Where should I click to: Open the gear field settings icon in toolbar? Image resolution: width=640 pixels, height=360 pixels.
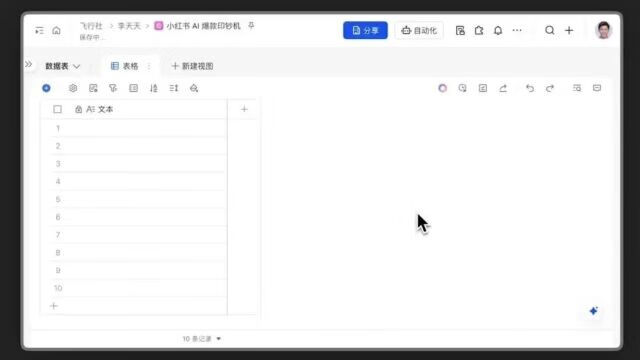pyautogui.click(x=73, y=88)
